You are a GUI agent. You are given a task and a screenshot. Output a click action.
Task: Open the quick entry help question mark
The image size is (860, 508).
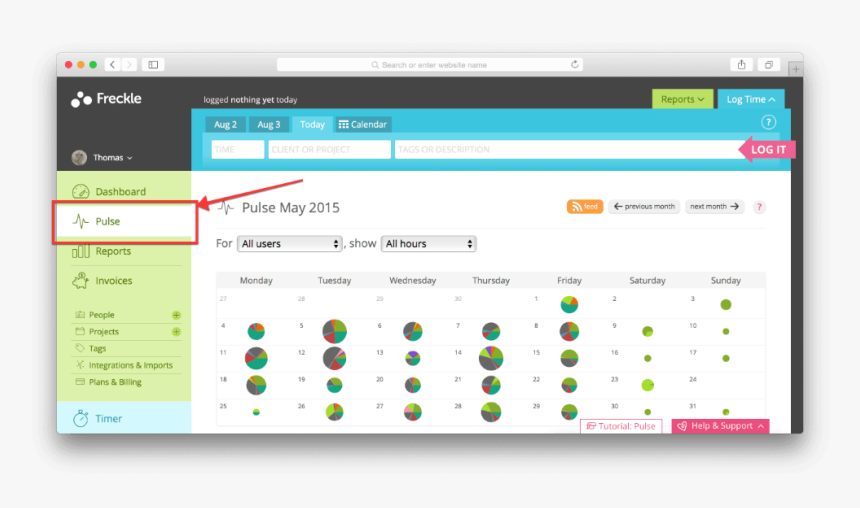(768, 122)
